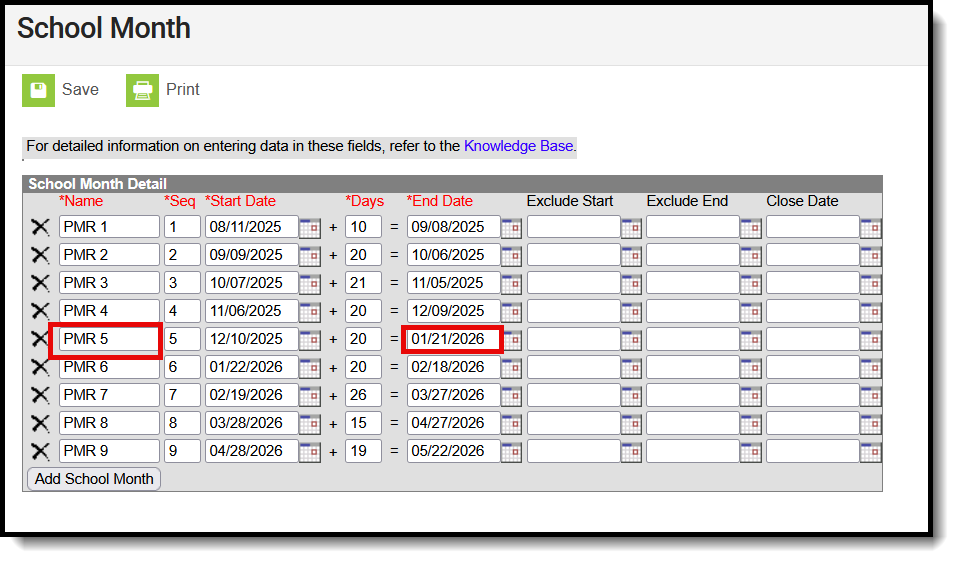This screenshot has width=958, height=562.
Task: Open End Date calendar for PMR 2
Action: pos(511,256)
